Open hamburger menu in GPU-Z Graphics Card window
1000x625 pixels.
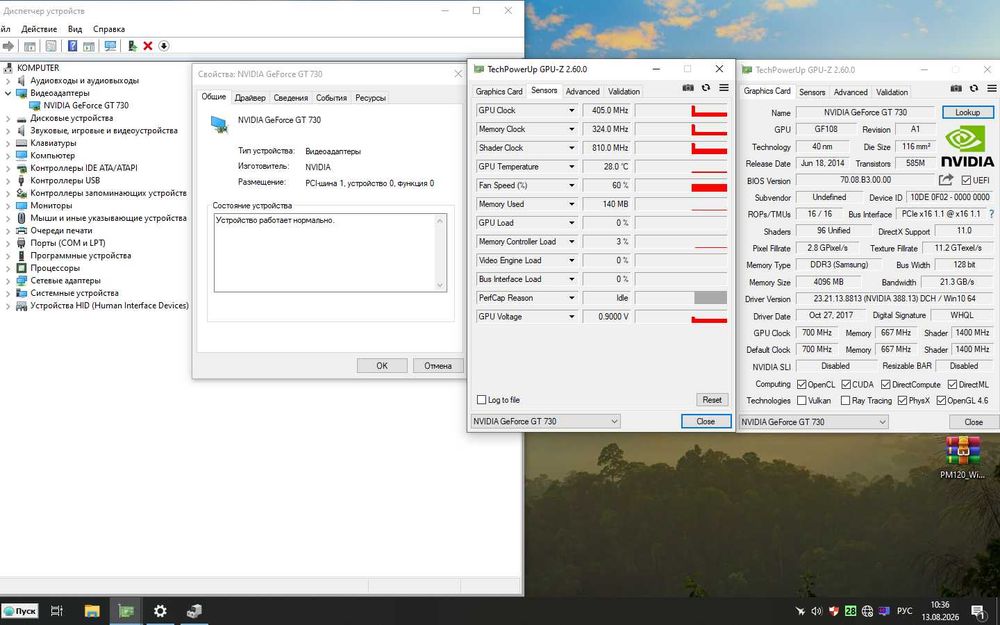(x=992, y=89)
